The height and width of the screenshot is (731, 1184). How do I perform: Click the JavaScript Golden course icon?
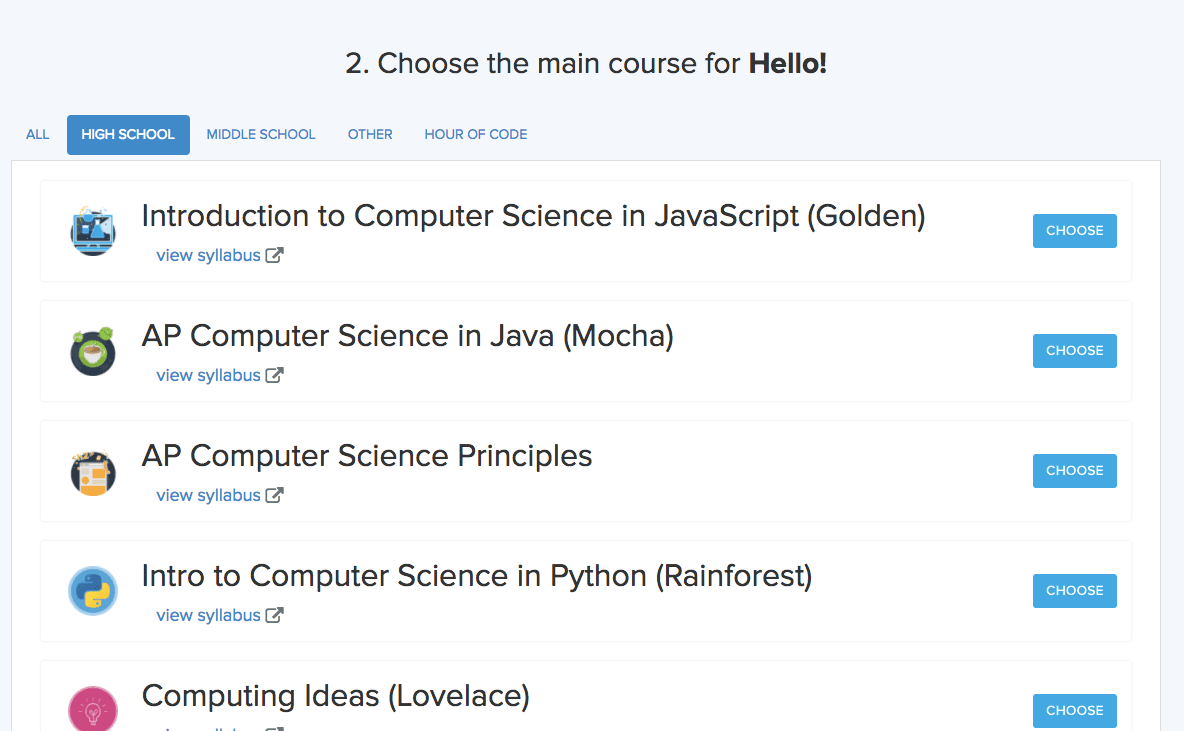tap(93, 231)
